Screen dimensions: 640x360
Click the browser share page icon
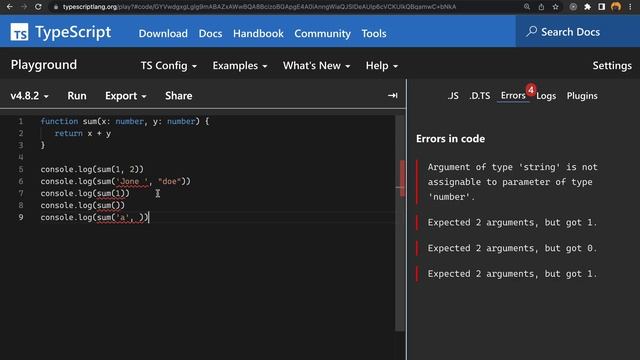(x=541, y=7)
